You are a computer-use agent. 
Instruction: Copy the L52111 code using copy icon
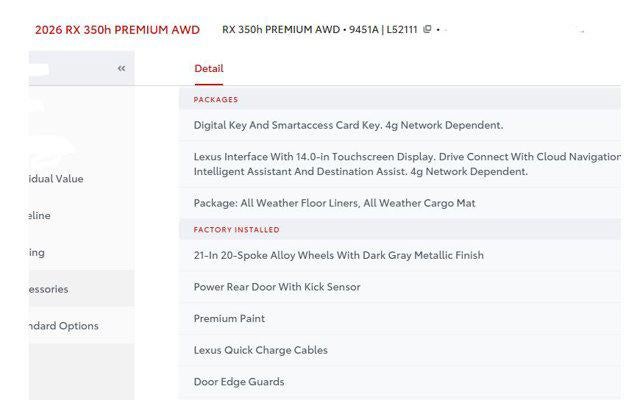click(x=427, y=30)
